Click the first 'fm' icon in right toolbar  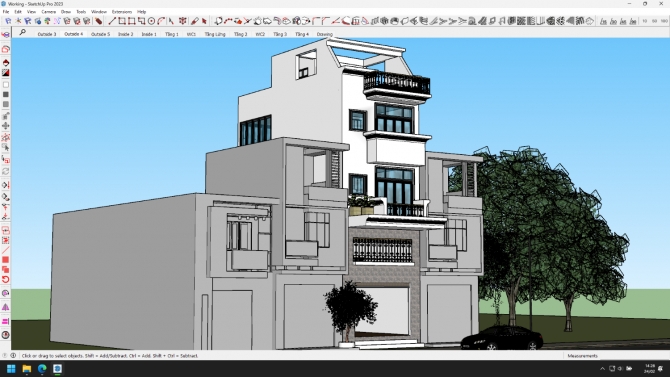[x=603, y=21]
